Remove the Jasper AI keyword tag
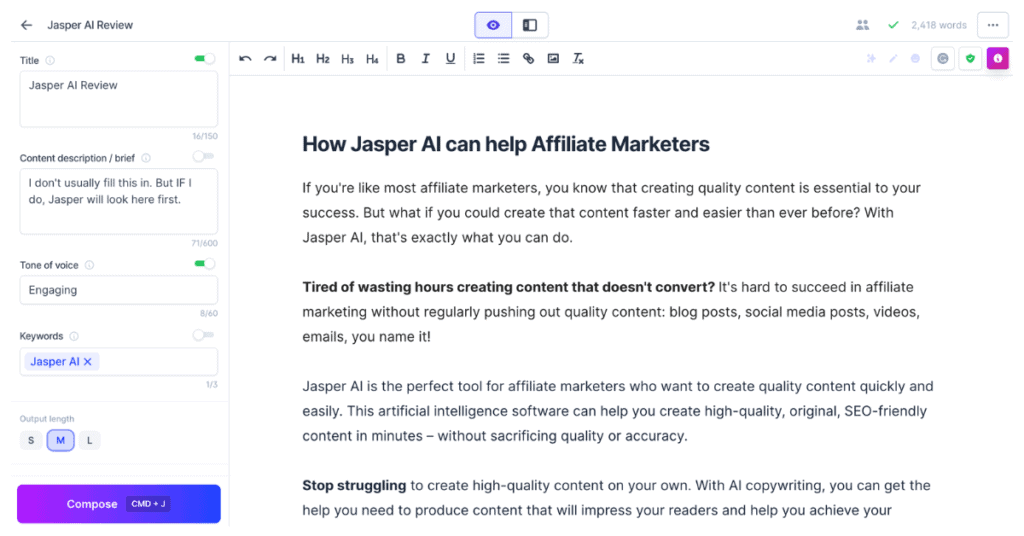 point(88,362)
